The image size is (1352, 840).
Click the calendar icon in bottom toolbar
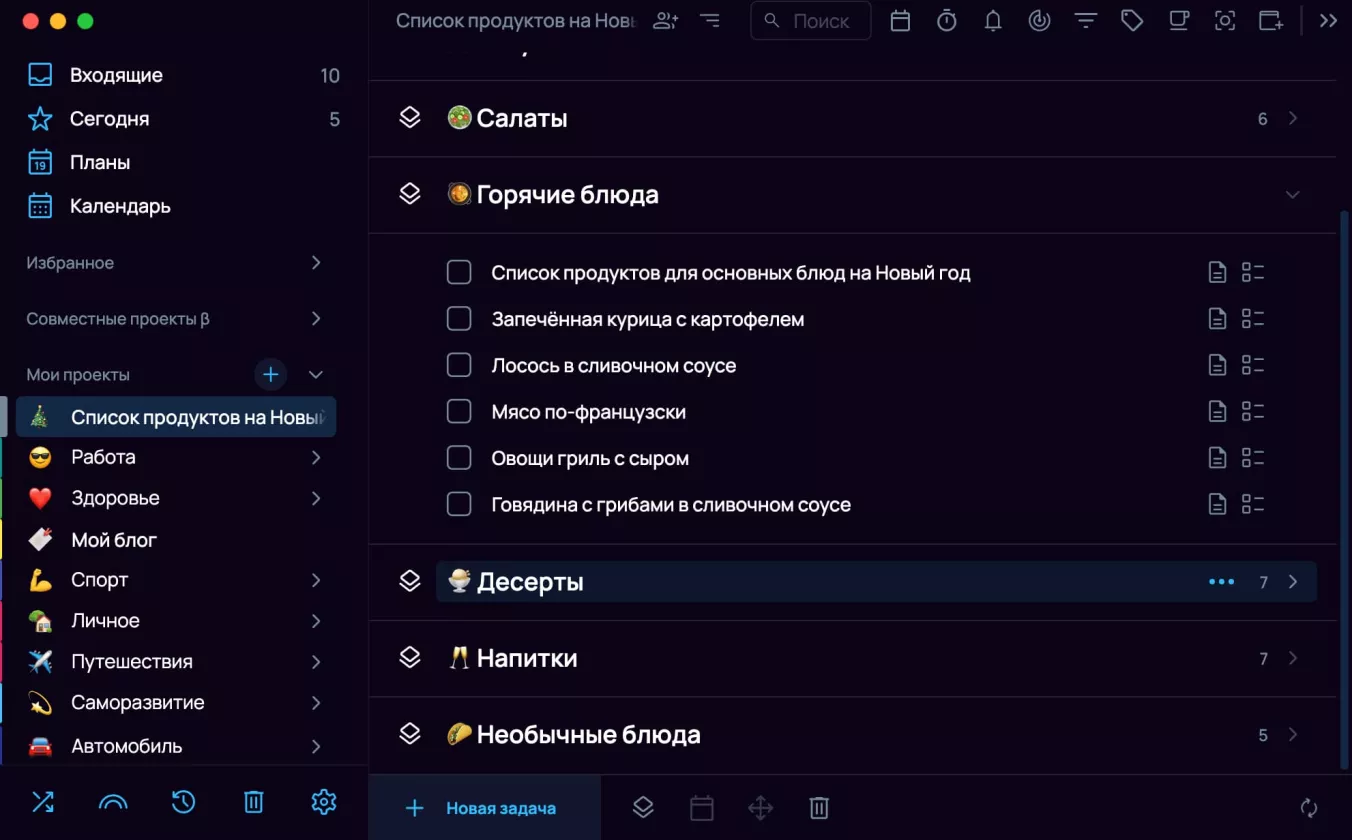click(x=702, y=807)
